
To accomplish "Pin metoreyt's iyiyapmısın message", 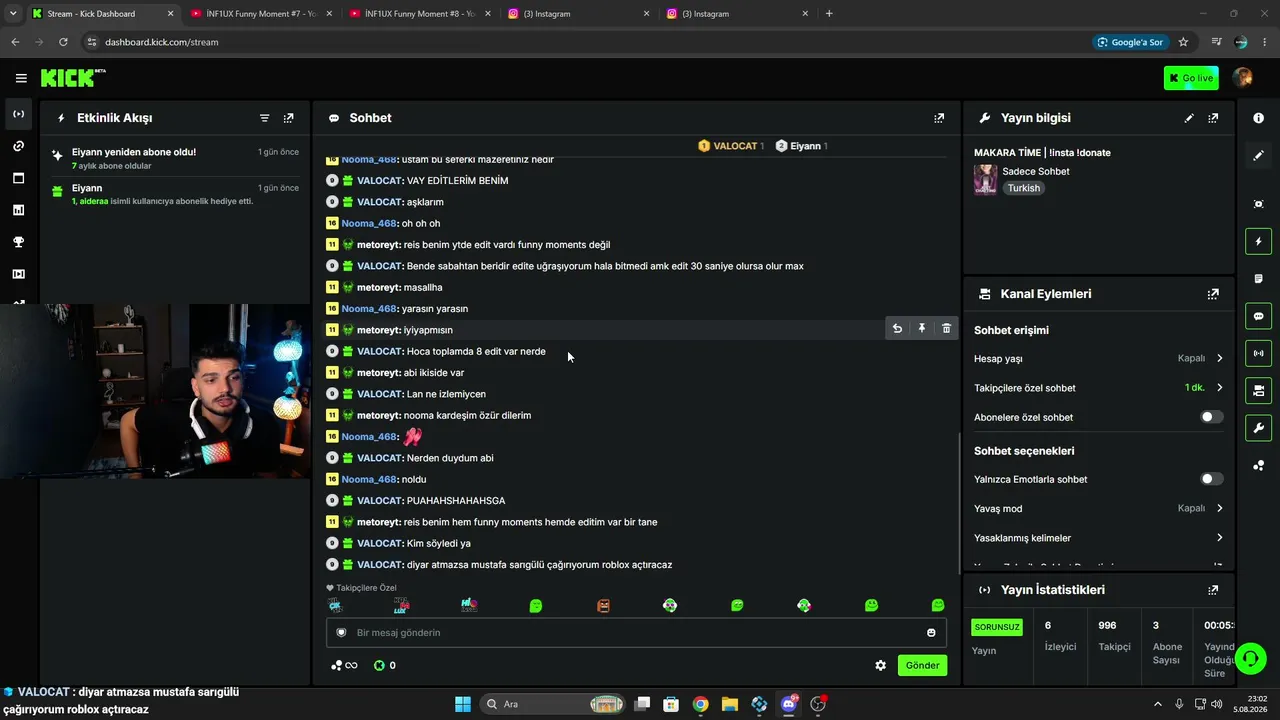I will tap(922, 329).
